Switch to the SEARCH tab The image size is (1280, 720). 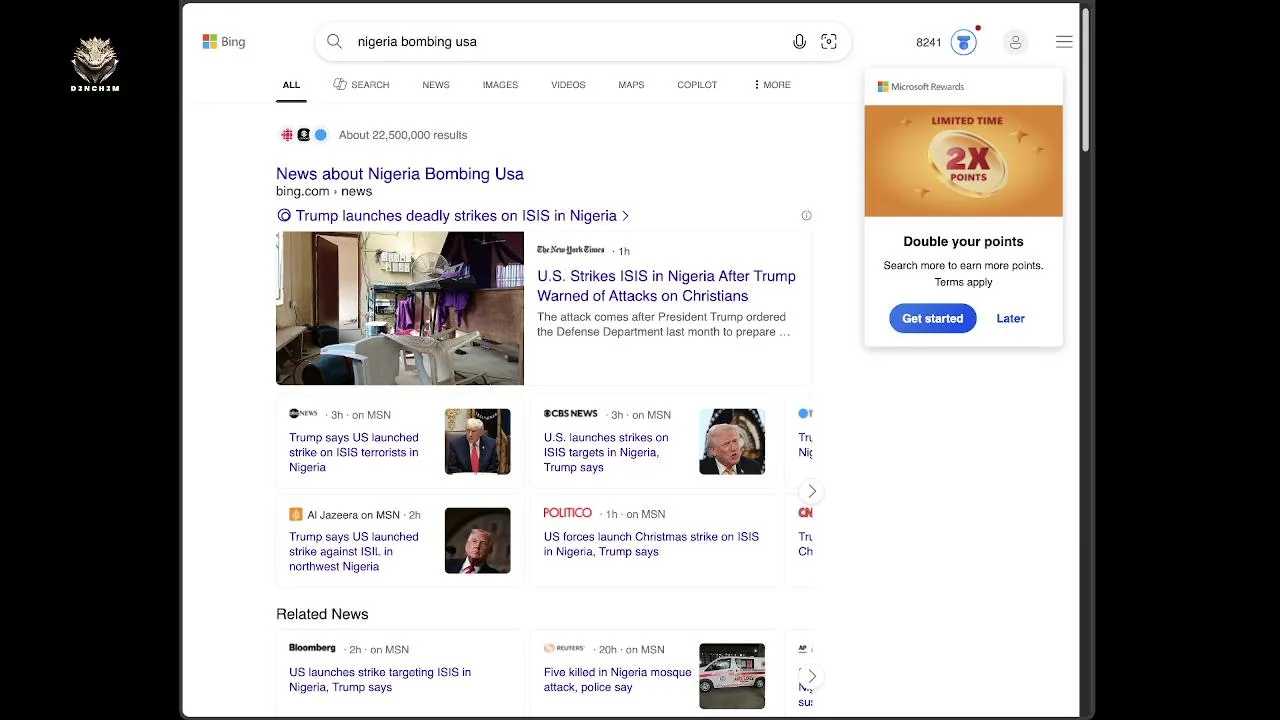(361, 85)
